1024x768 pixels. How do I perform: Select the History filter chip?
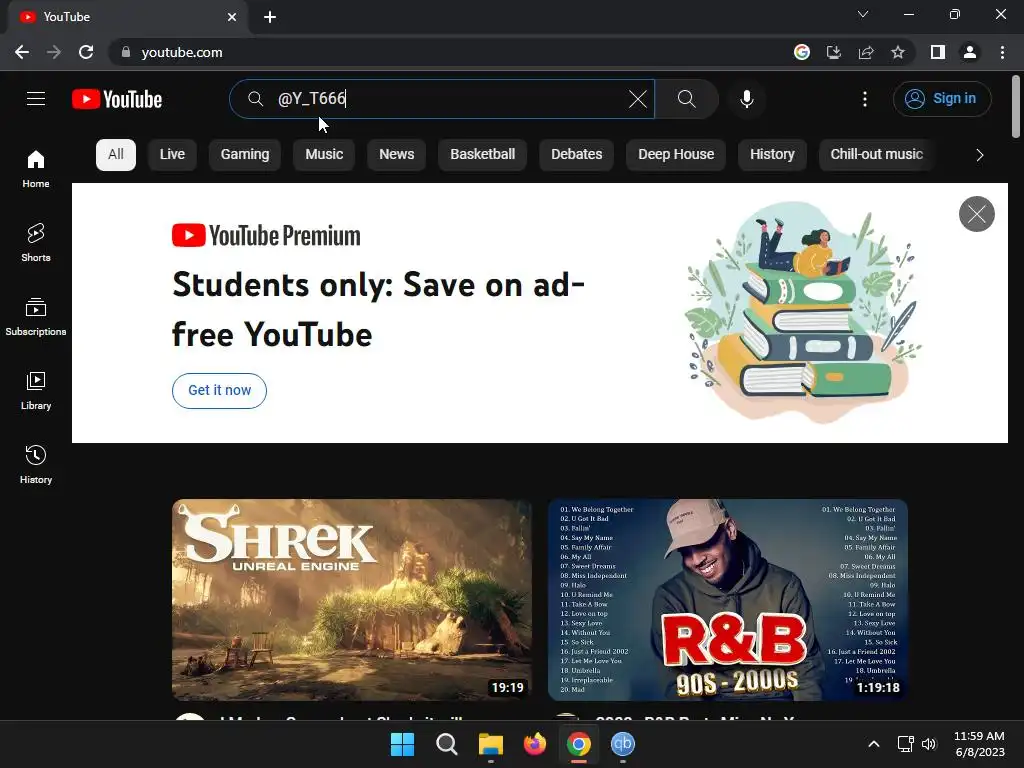772,155
